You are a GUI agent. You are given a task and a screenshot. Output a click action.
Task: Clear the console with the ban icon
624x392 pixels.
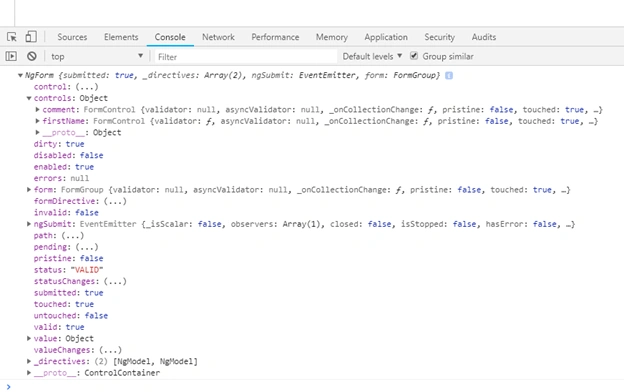[x=32, y=57]
